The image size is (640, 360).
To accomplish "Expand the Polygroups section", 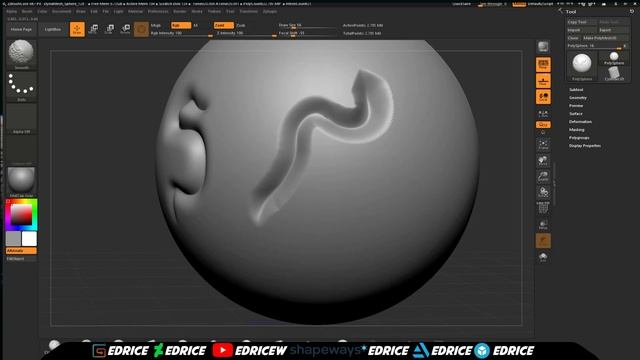I will tap(579, 138).
